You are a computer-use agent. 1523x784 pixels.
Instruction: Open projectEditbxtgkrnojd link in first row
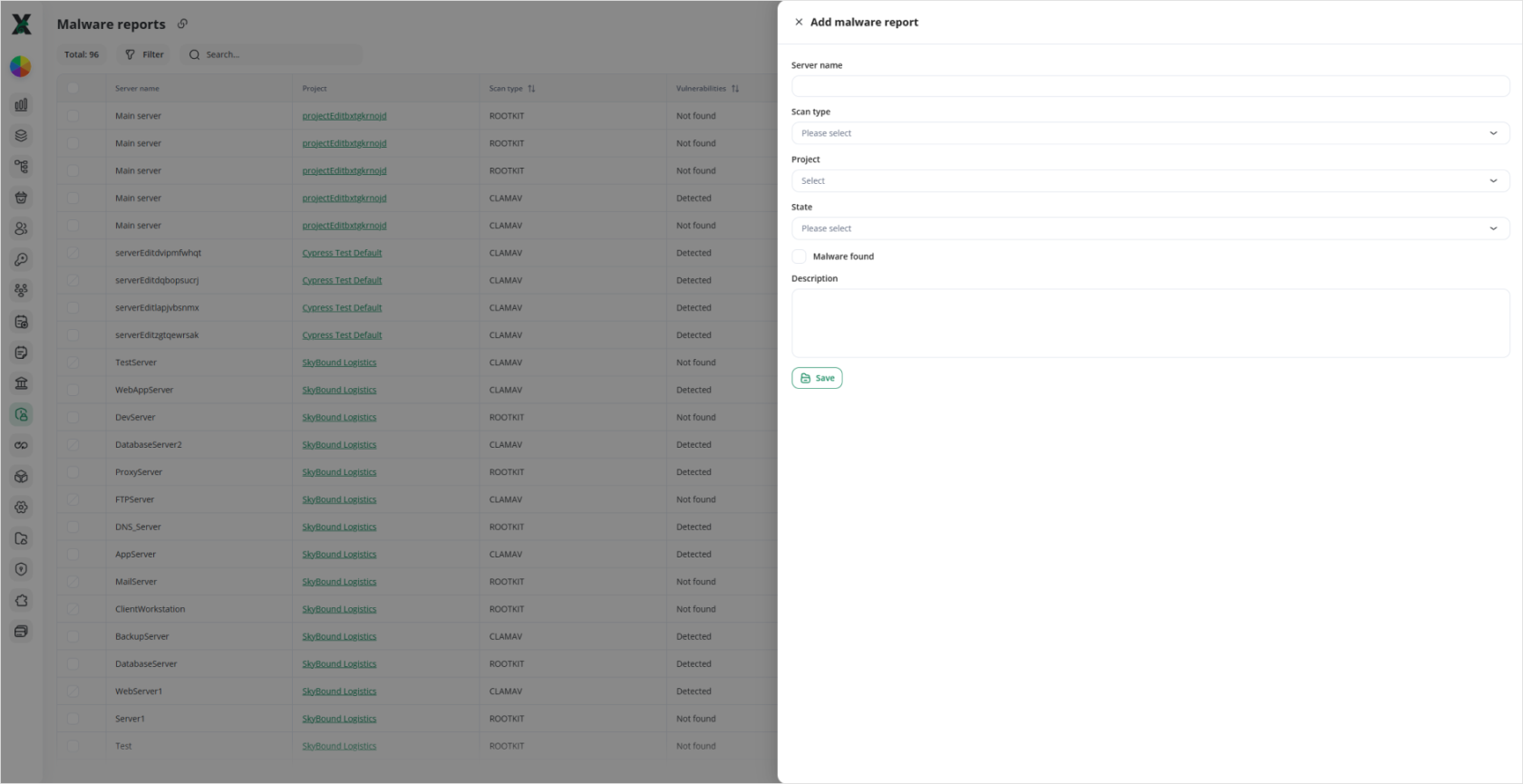coord(344,116)
